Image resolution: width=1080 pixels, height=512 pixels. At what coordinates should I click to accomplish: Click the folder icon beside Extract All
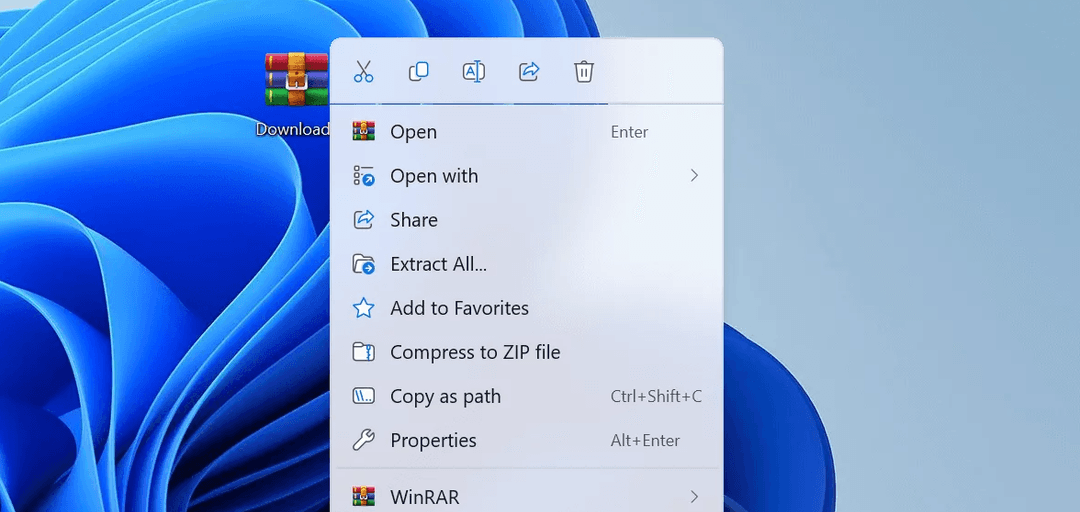pos(364,264)
